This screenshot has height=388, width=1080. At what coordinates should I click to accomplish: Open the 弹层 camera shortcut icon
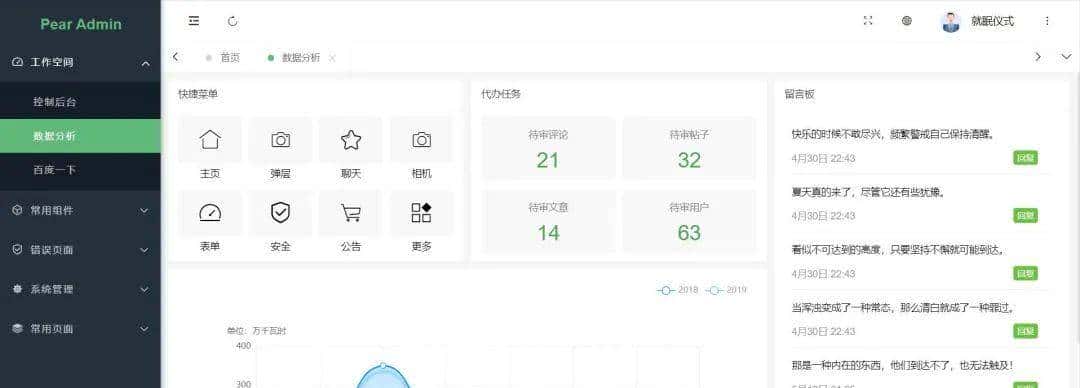pyautogui.click(x=280, y=139)
